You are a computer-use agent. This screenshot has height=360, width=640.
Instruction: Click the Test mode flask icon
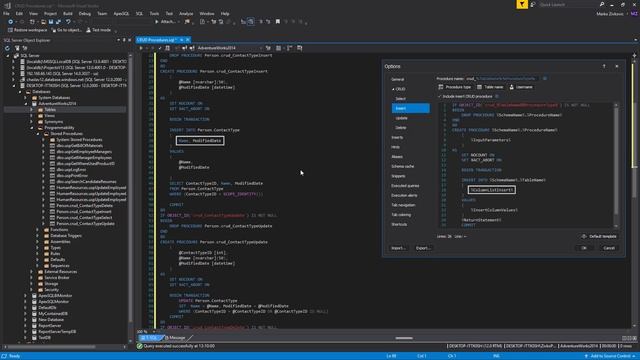point(88,30)
